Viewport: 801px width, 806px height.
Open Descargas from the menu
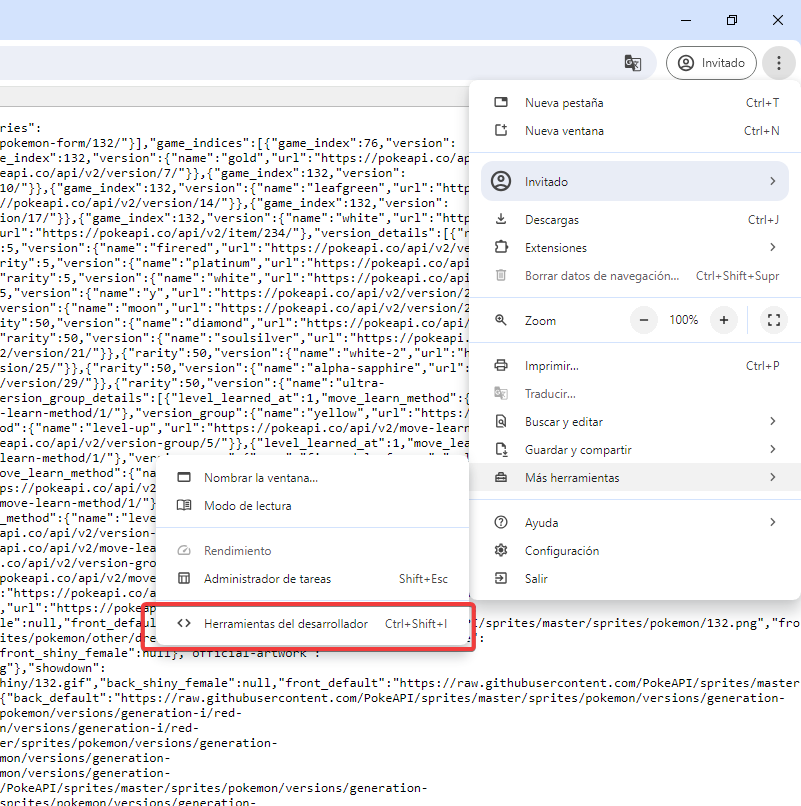pyautogui.click(x=552, y=220)
